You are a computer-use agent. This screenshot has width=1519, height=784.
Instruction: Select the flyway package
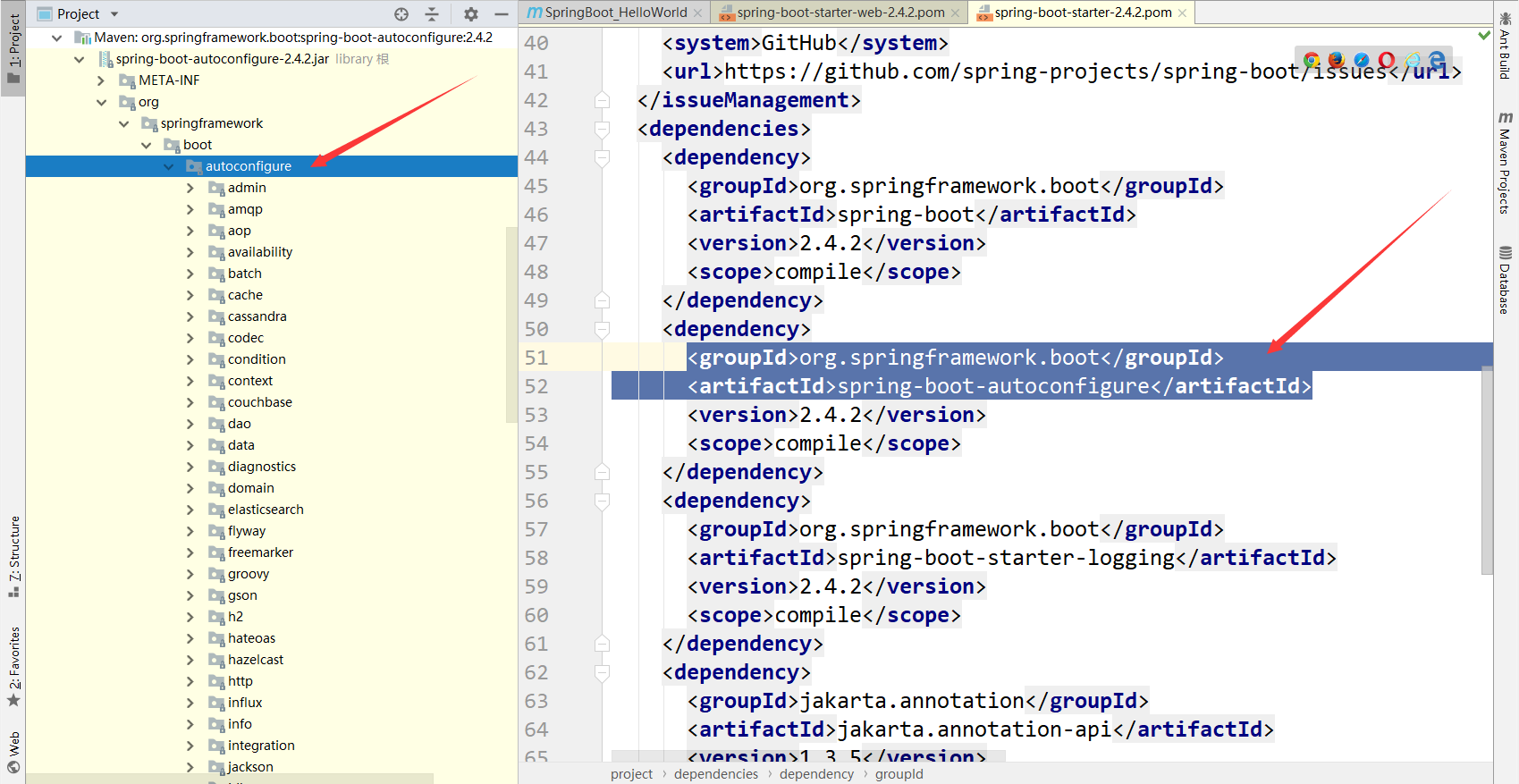[247, 531]
